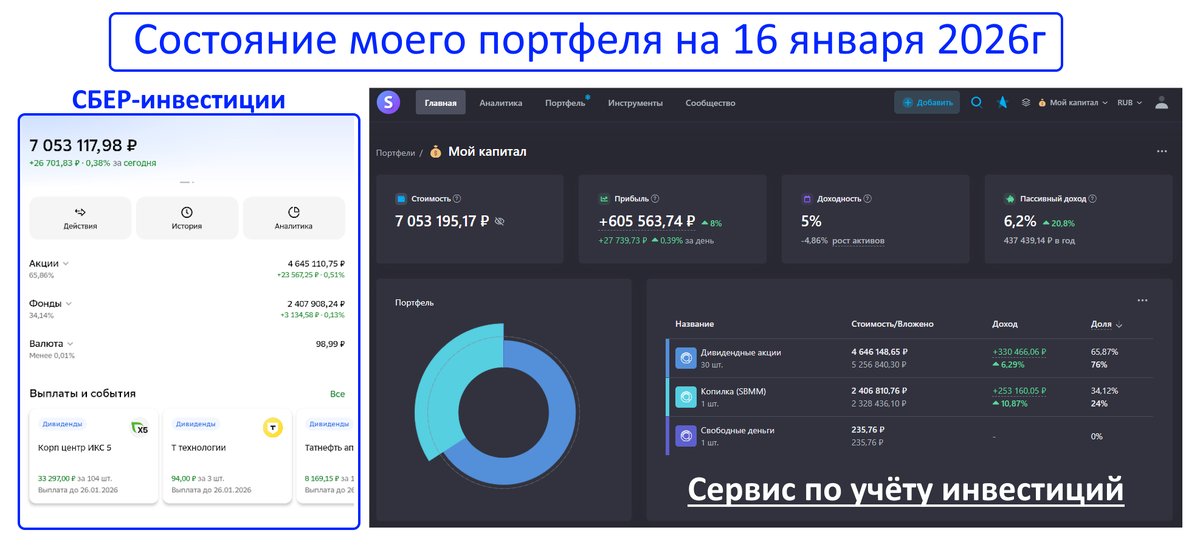Viewport: 1200px width, 544px height.
Task: Click the Дивидендные акции row name
Action: tap(742, 352)
